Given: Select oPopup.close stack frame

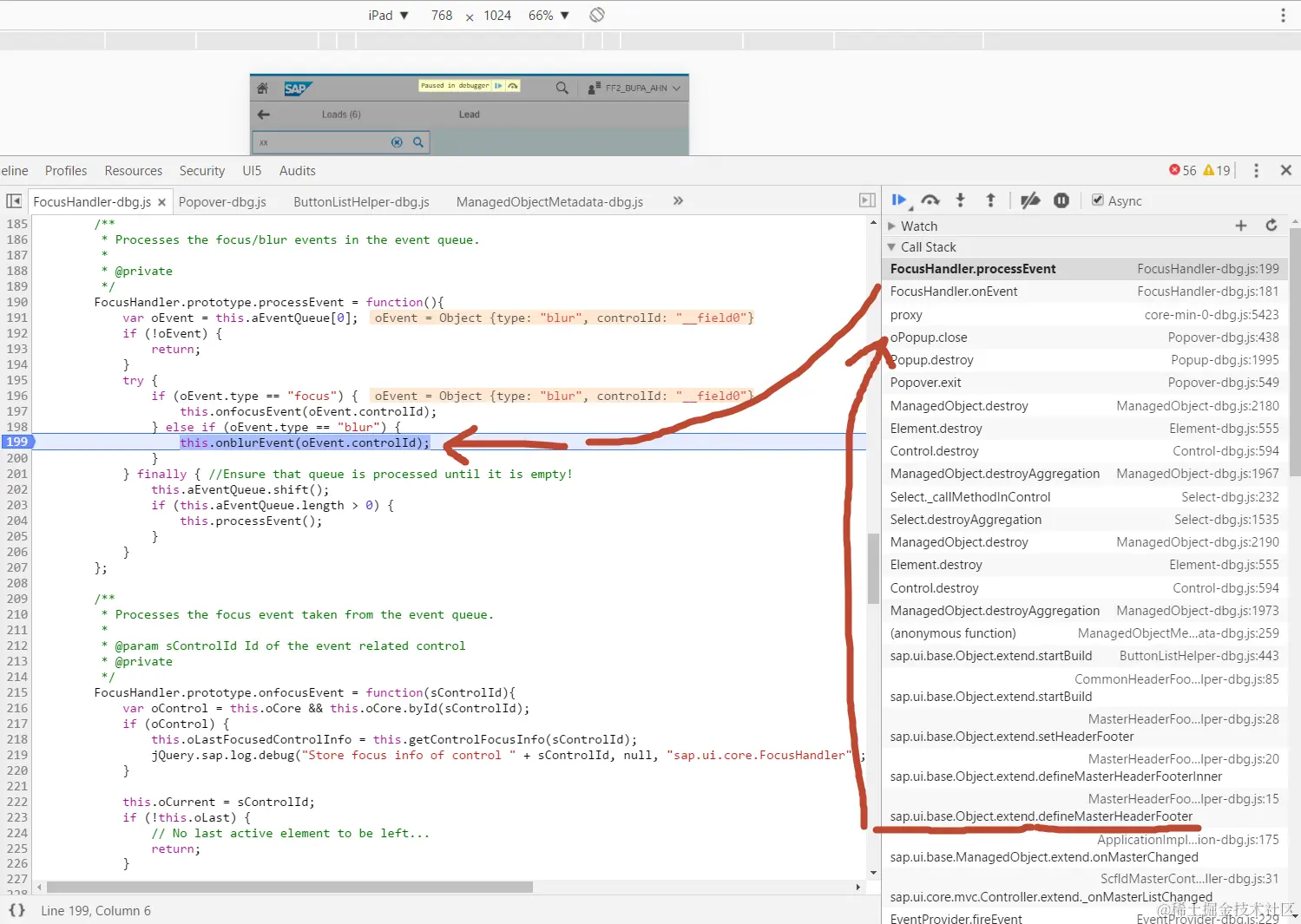Looking at the screenshot, I should [x=1084, y=337].
